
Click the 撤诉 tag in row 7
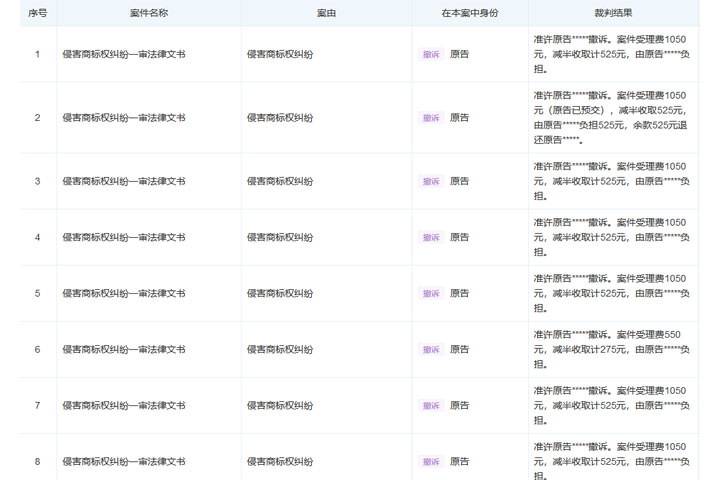[431, 405]
